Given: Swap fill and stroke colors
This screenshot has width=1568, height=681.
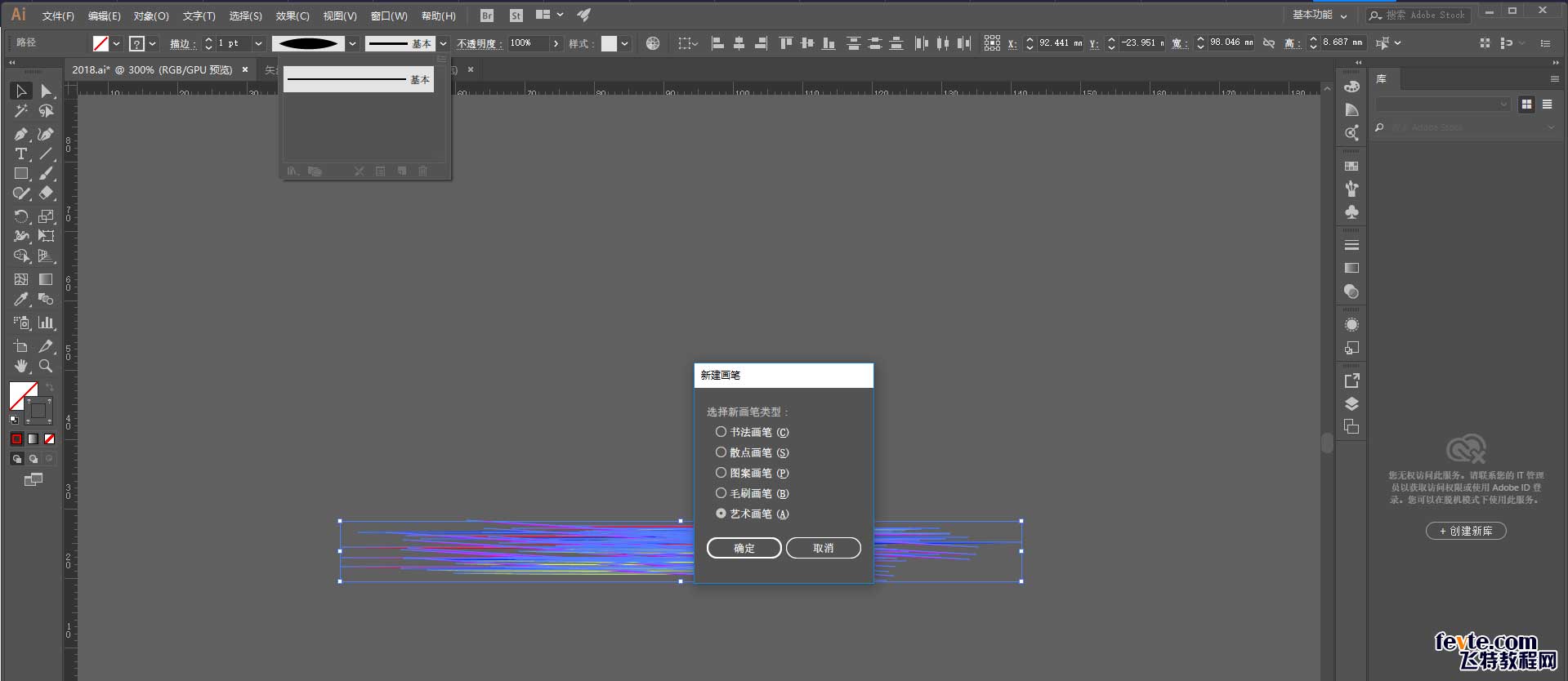Looking at the screenshot, I should coord(50,387).
